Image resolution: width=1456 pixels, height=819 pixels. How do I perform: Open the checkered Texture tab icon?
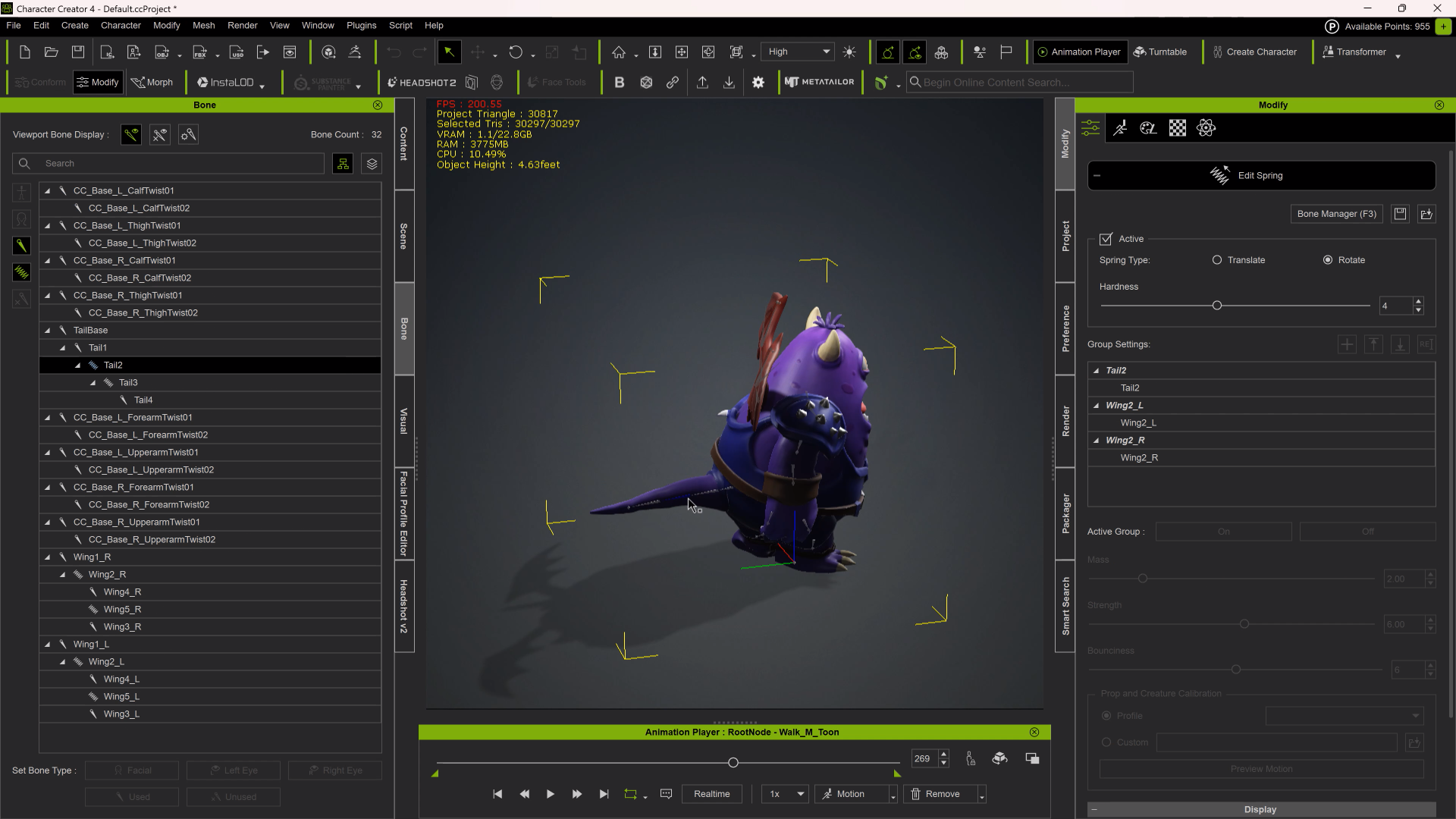click(x=1177, y=128)
